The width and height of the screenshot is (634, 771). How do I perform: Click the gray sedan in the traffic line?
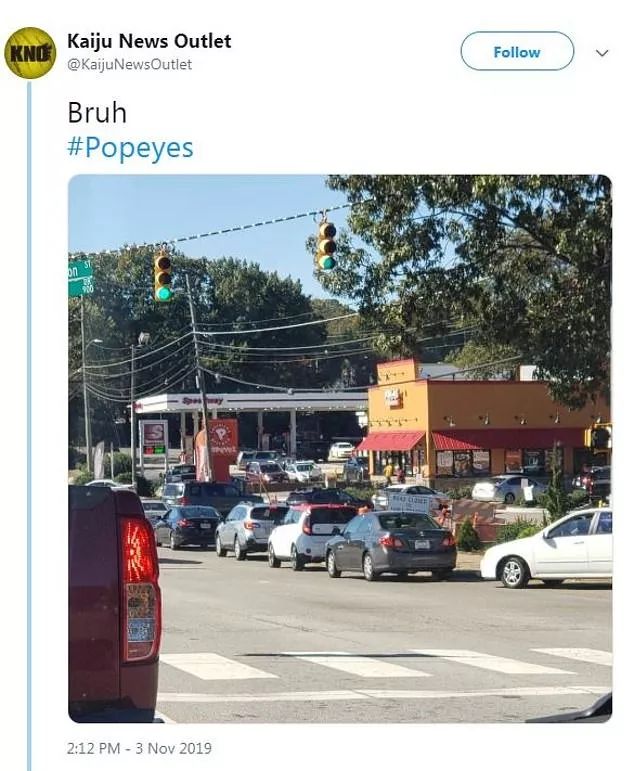click(x=391, y=545)
